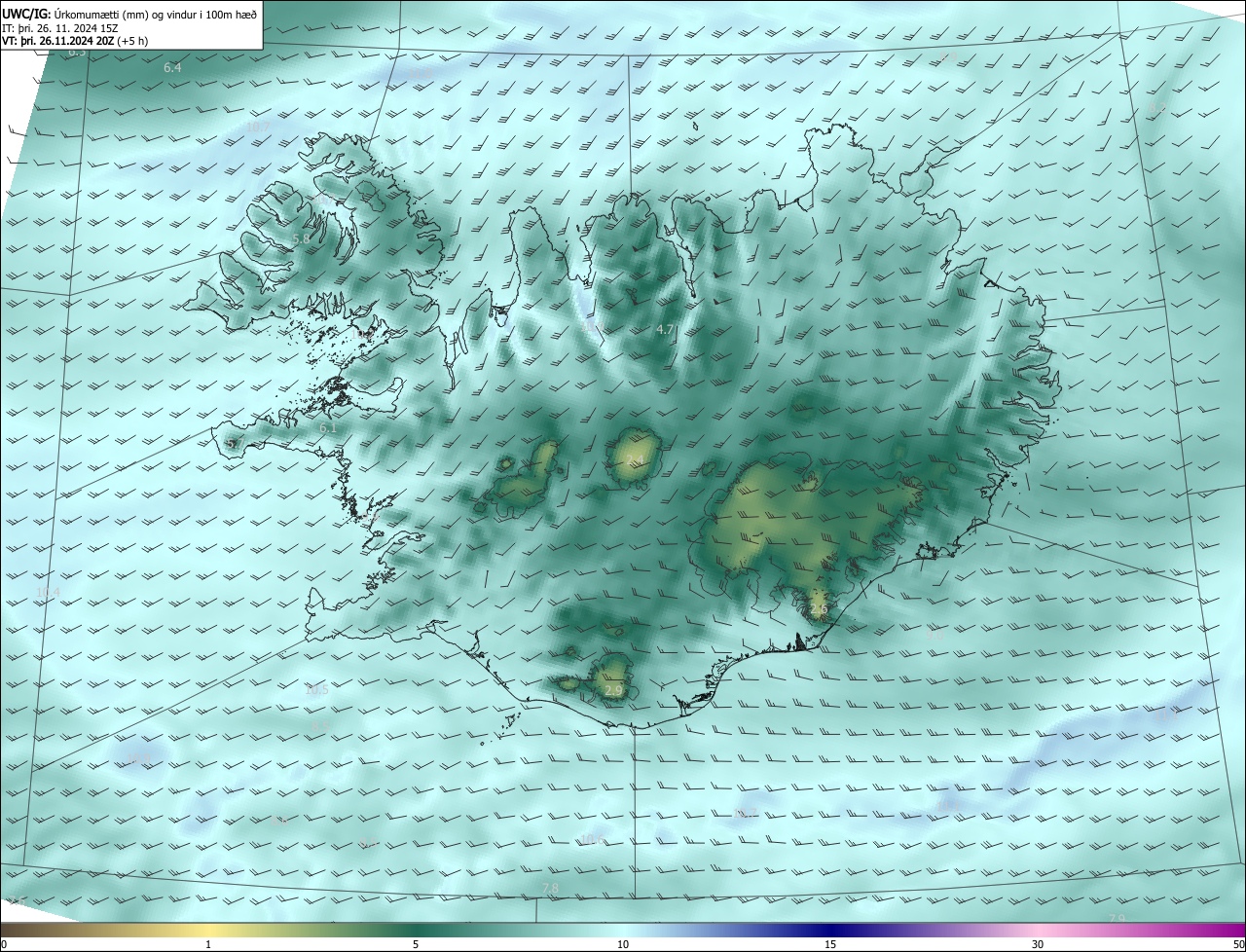
Task: Click the '10' tick label on the colour scale
Action: (x=623, y=944)
